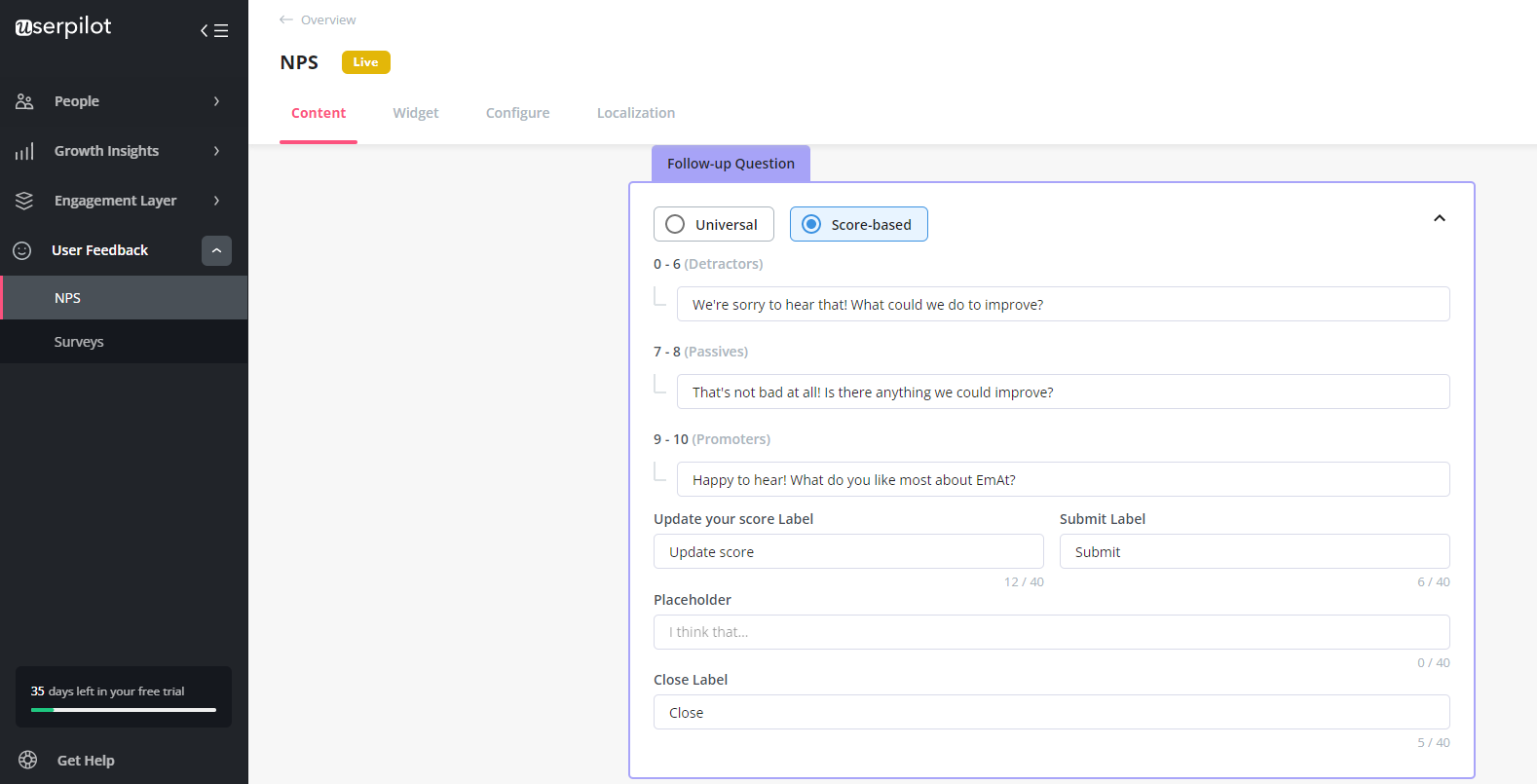
Task: Click the back arrow next to Overview
Action: click(x=285, y=19)
